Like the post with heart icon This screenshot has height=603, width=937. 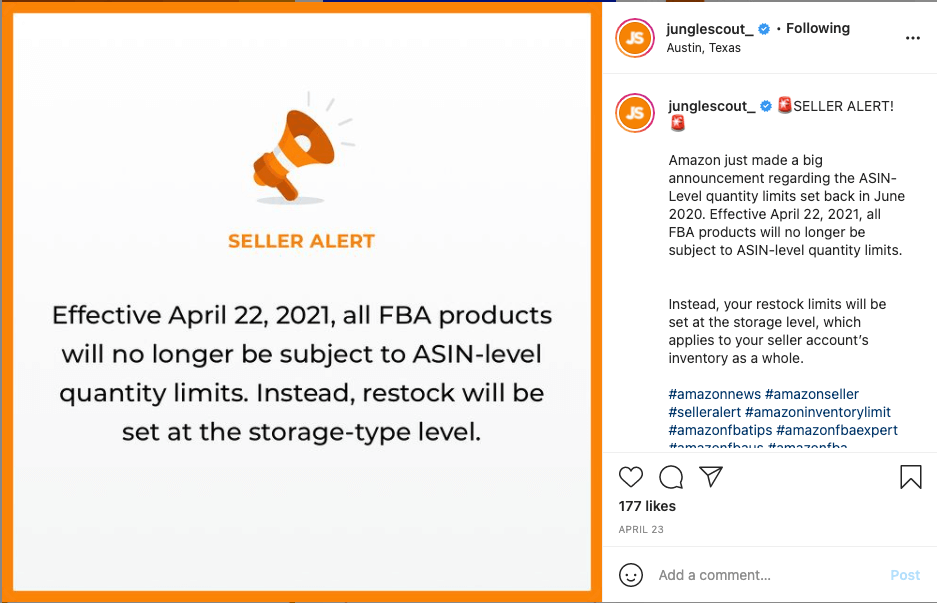[x=630, y=477]
